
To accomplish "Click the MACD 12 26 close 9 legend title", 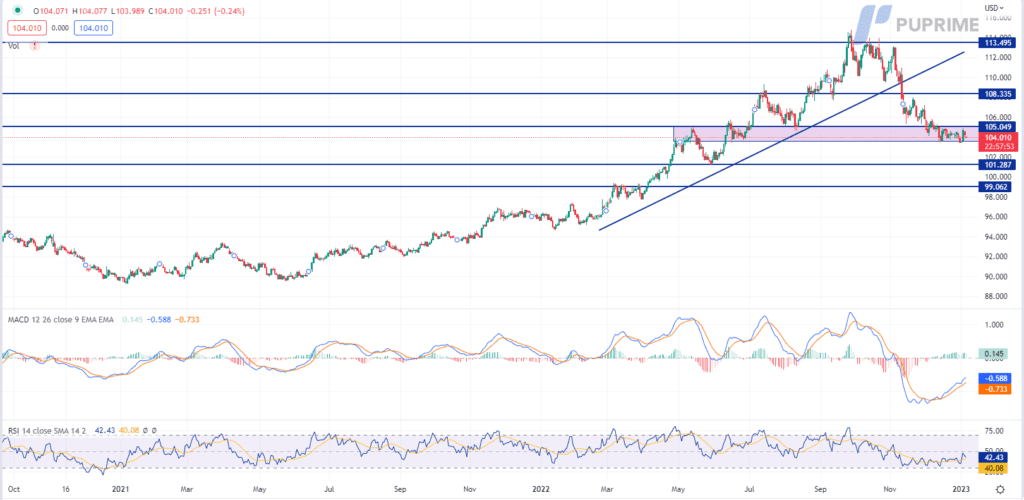I will point(63,320).
